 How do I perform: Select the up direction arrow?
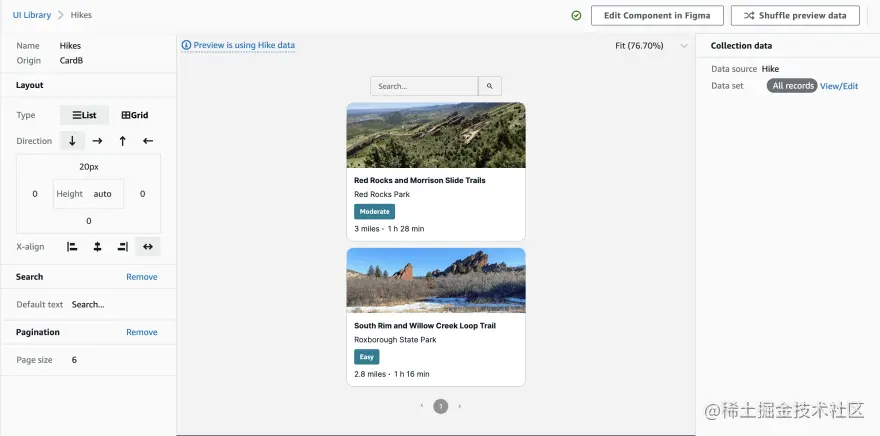[x=122, y=141]
